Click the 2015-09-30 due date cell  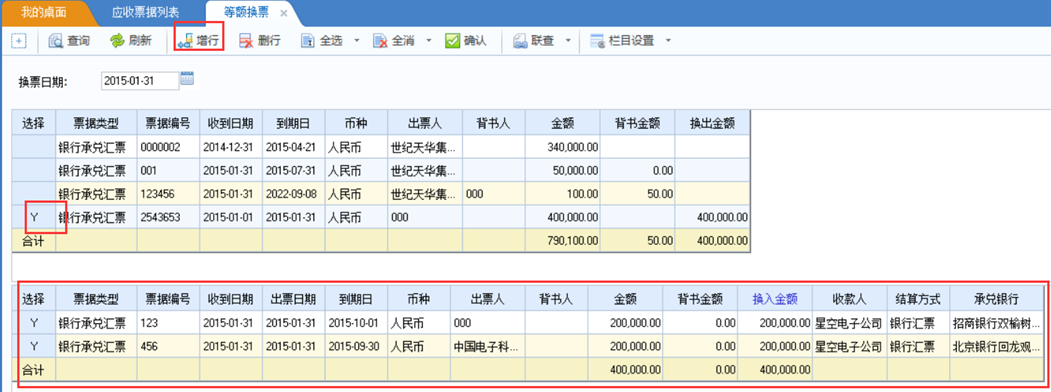[356, 346]
